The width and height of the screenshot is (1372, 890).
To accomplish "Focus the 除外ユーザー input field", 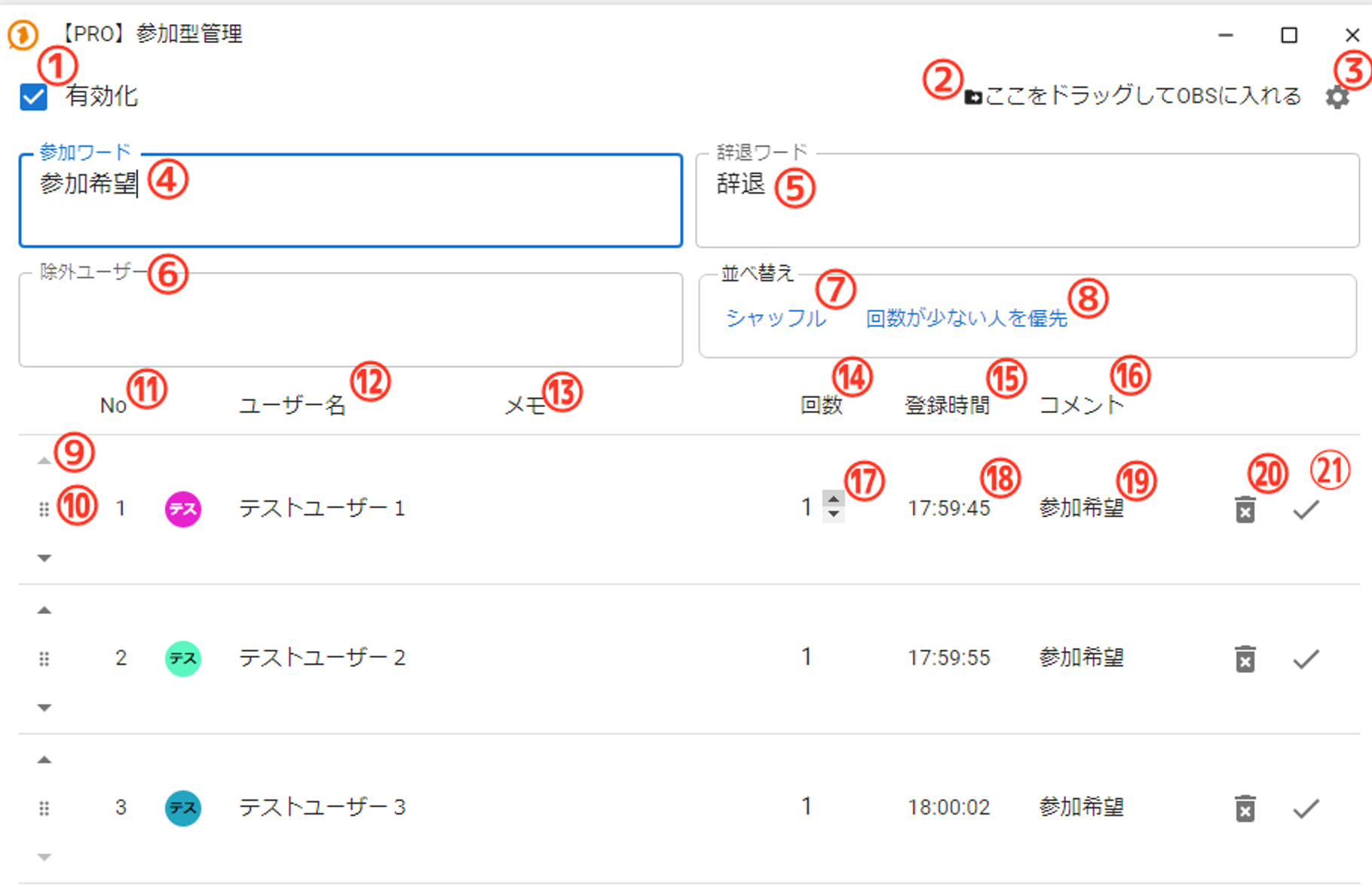I will pos(351,324).
